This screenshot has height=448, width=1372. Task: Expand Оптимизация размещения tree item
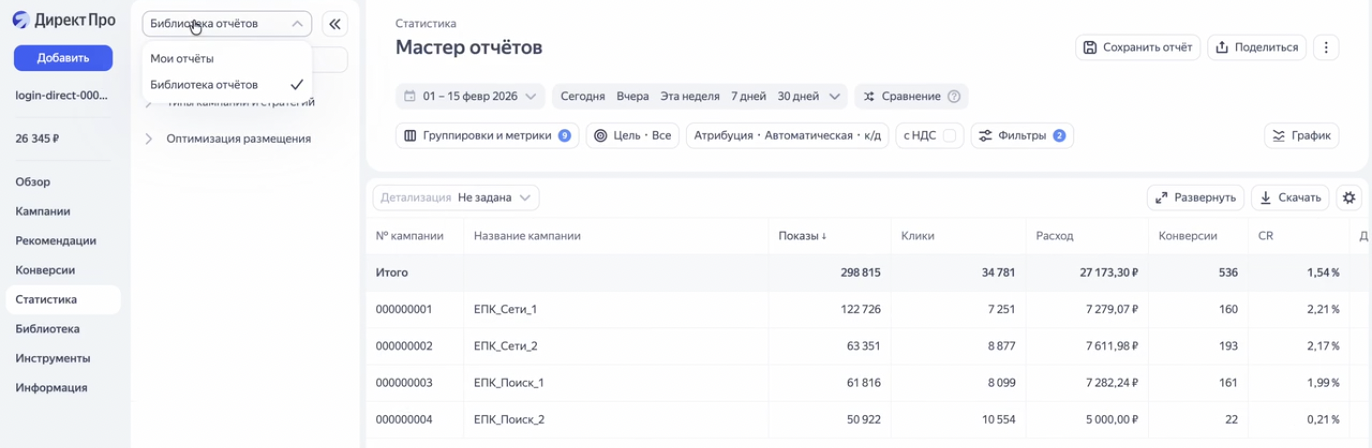tap(150, 139)
